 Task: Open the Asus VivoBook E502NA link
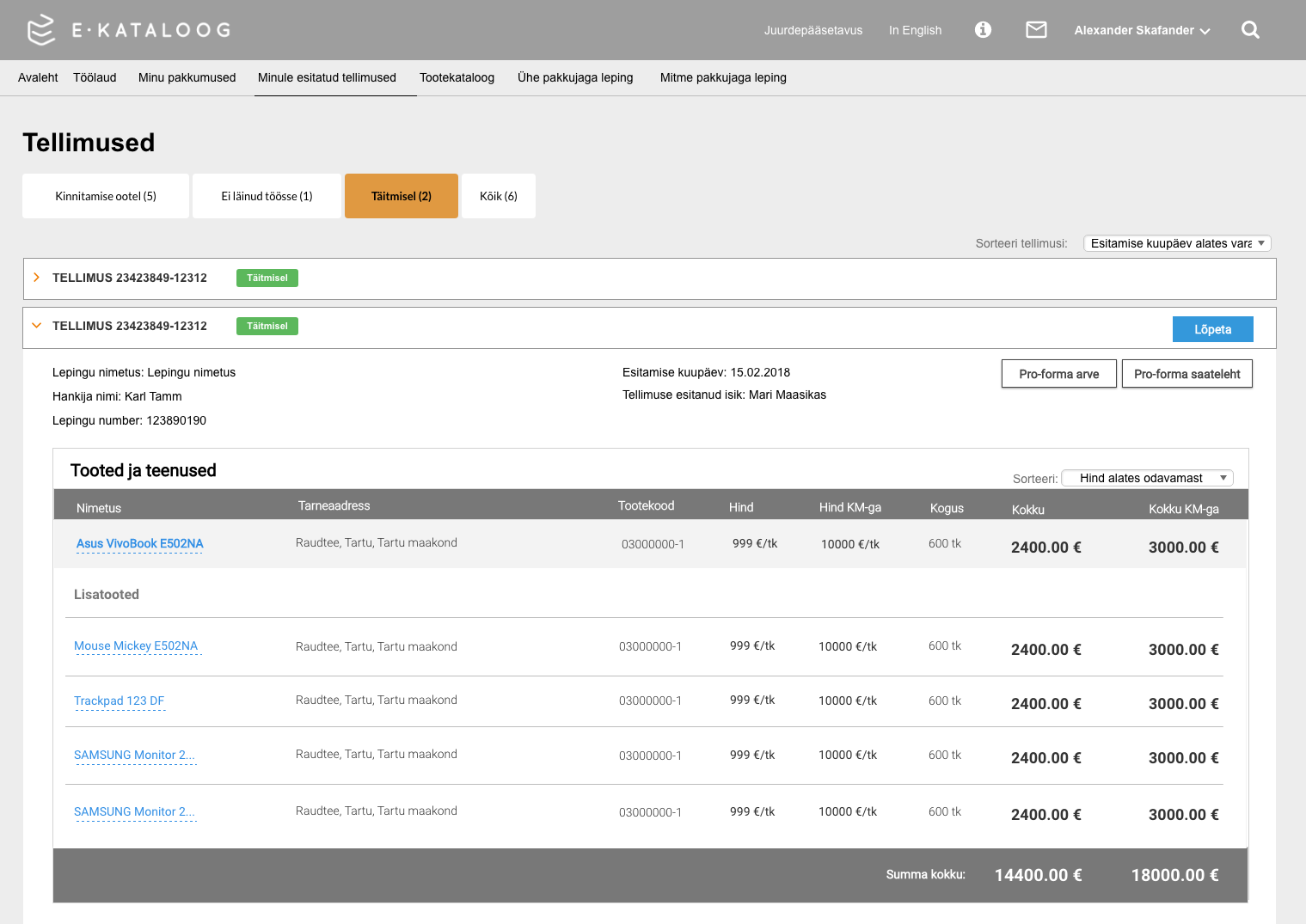[x=140, y=543]
